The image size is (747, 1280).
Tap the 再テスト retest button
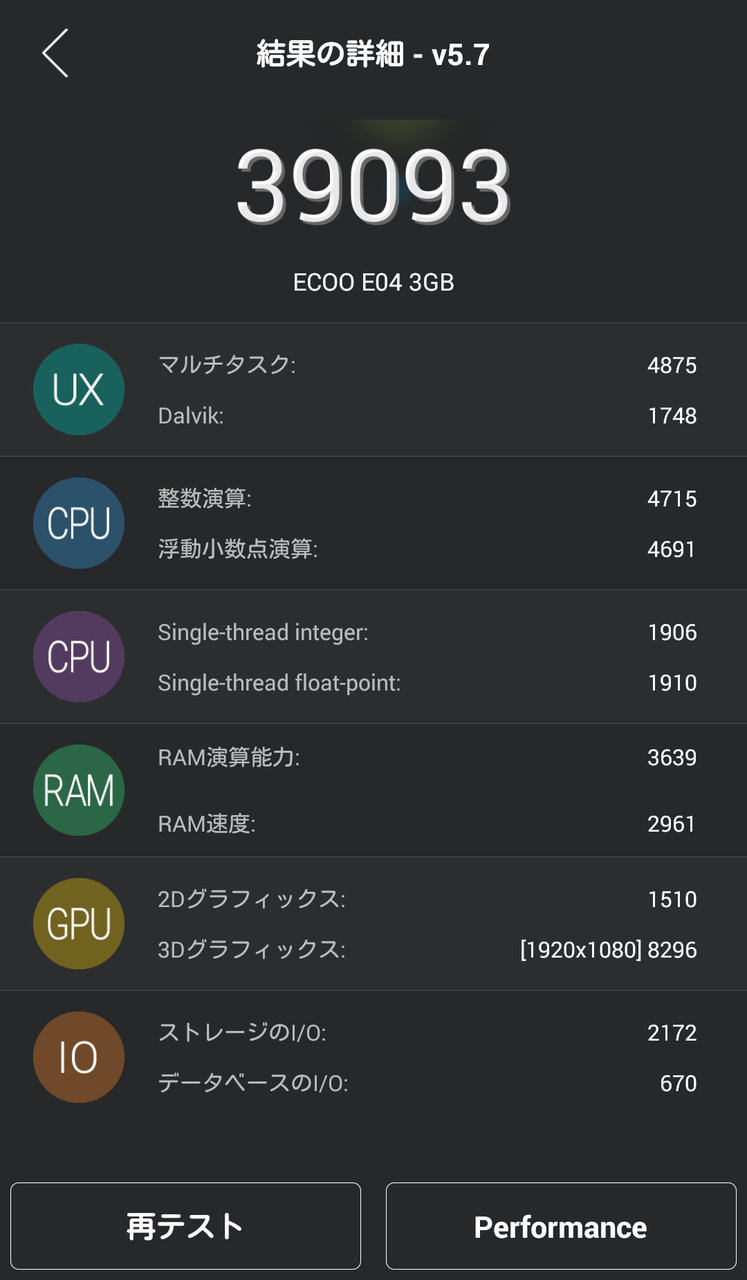[x=186, y=1226]
